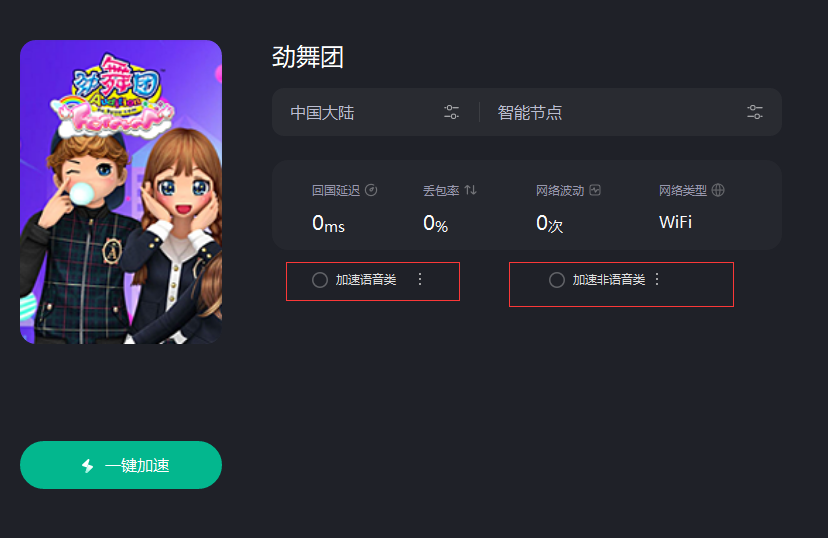The height and width of the screenshot is (538, 828).
Task: Click the 丢包率 up-down arrows icon
Action: point(471,190)
